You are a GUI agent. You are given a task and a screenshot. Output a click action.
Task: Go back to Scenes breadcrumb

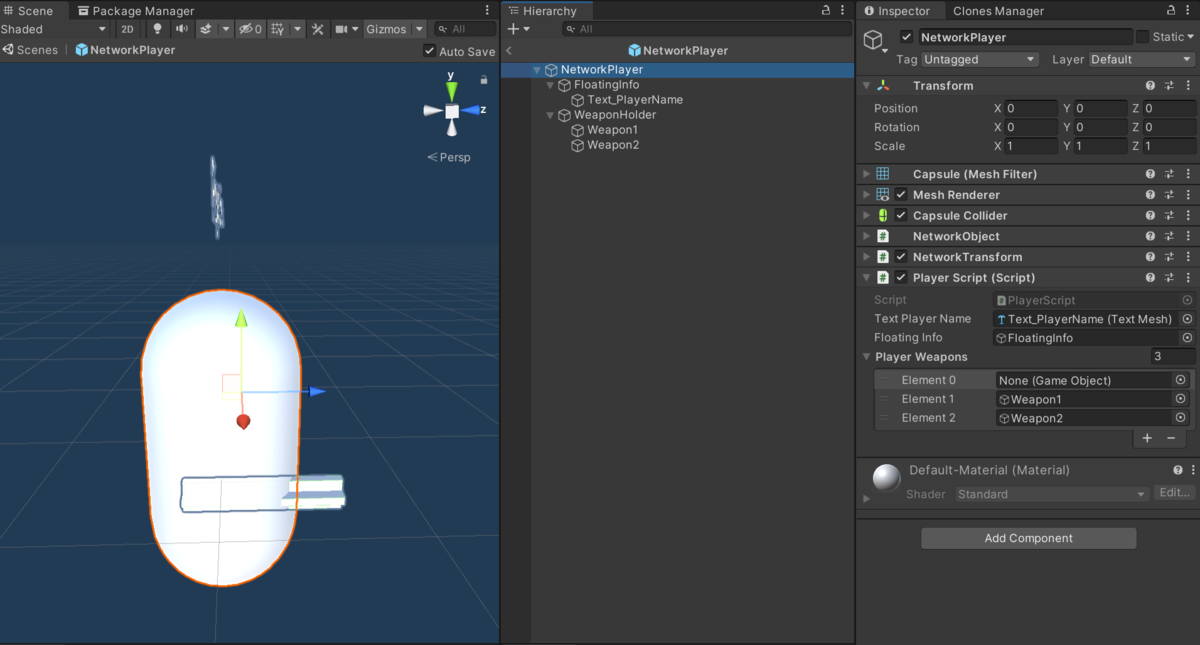point(30,49)
